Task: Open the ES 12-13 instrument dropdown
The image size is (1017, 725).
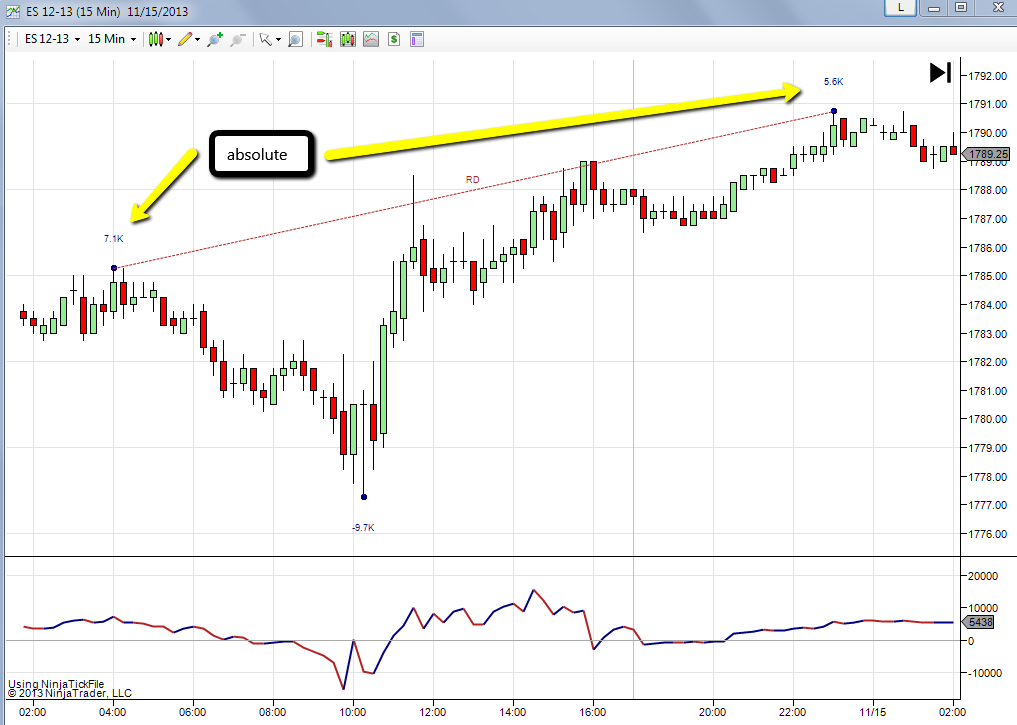Action: click(x=53, y=39)
